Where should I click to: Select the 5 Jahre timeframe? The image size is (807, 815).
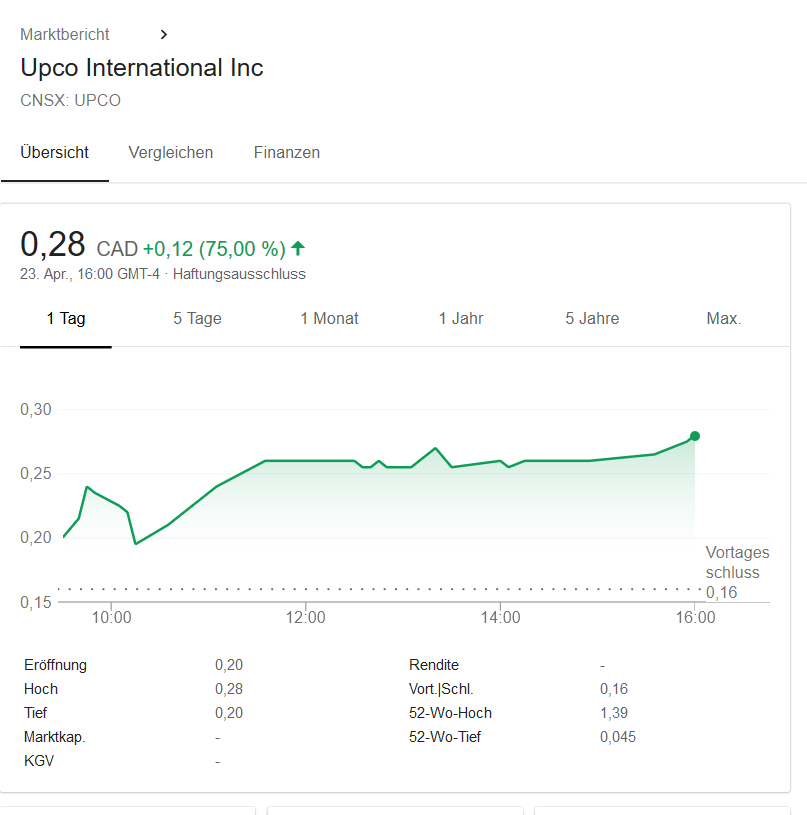click(x=591, y=318)
